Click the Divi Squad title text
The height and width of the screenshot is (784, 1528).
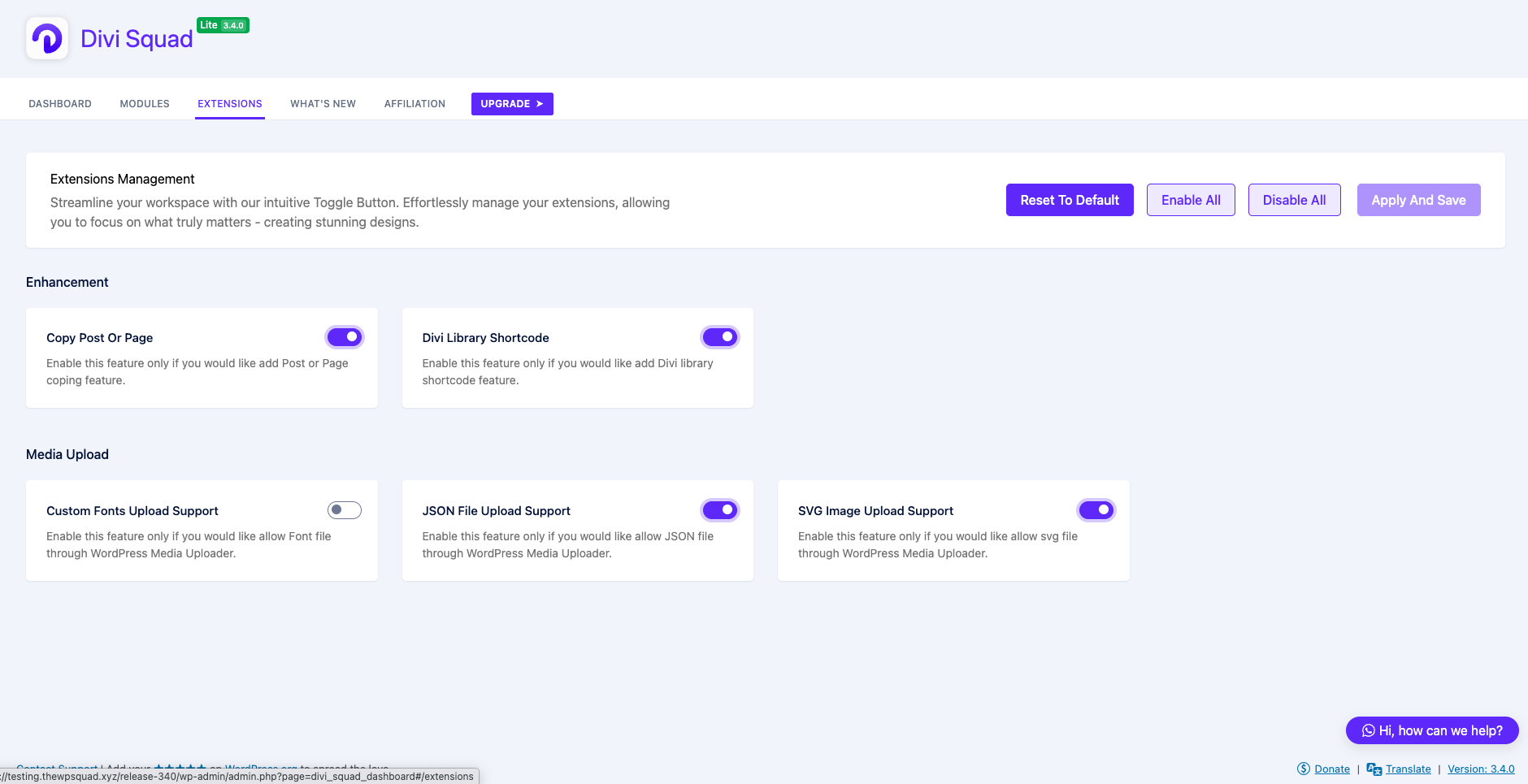point(137,39)
